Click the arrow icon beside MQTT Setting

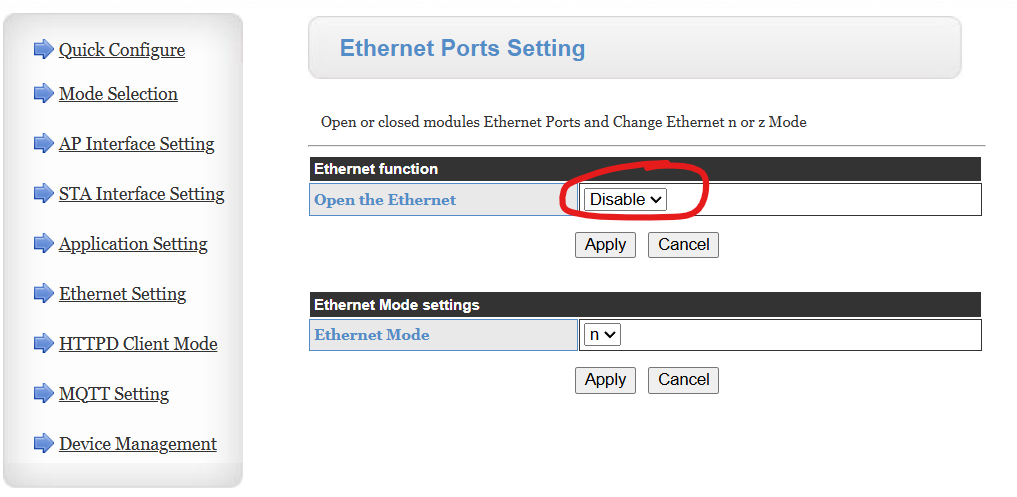click(x=43, y=393)
